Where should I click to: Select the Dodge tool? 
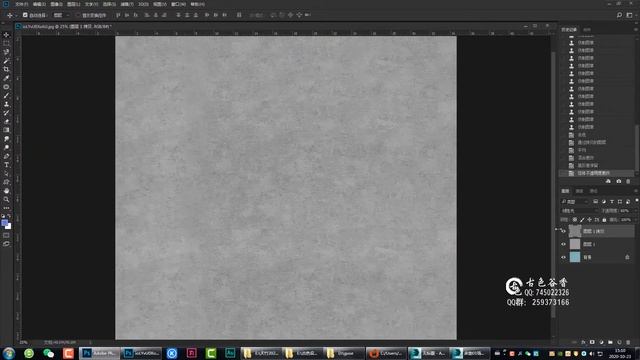pyautogui.click(x=6, y=147)
